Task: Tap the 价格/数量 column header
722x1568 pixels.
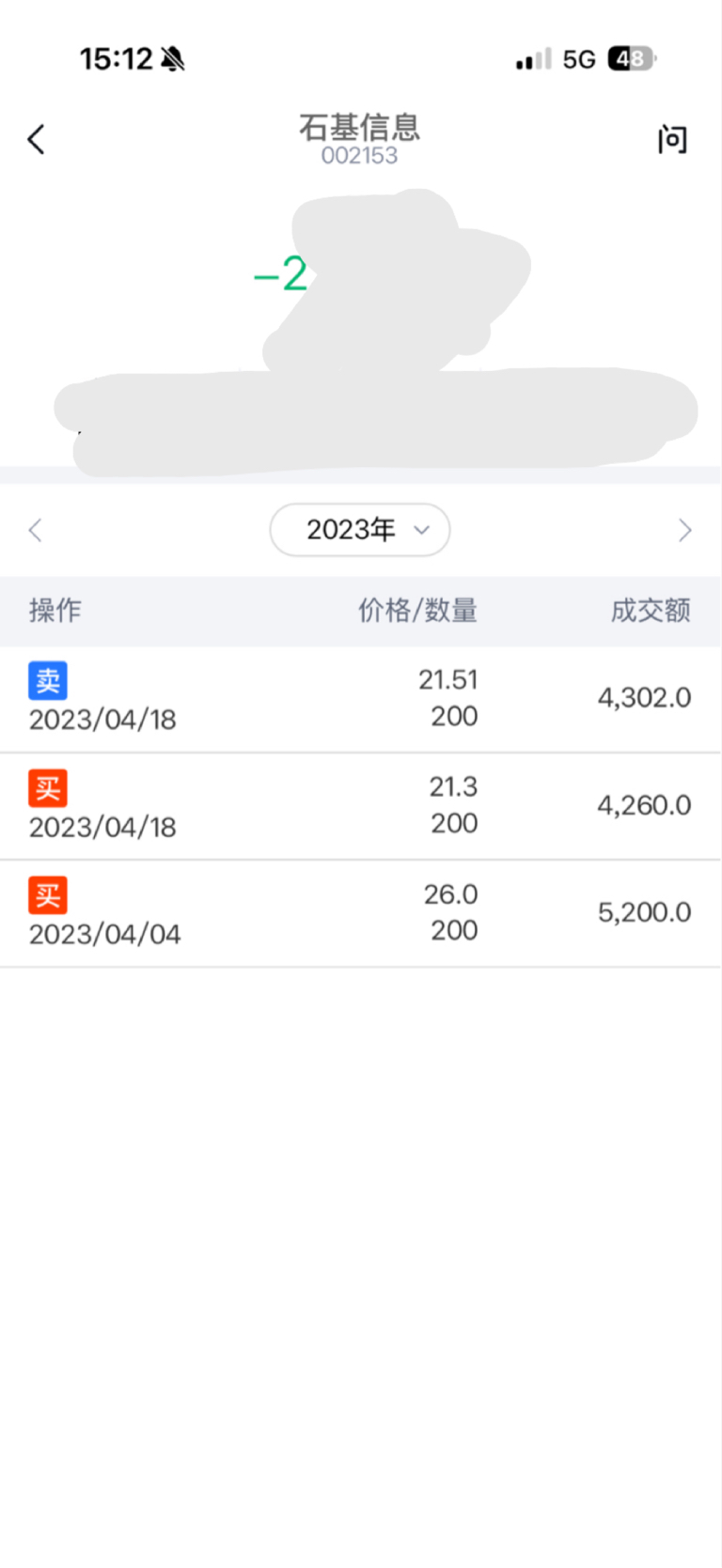Action: [x=417, y=611]
